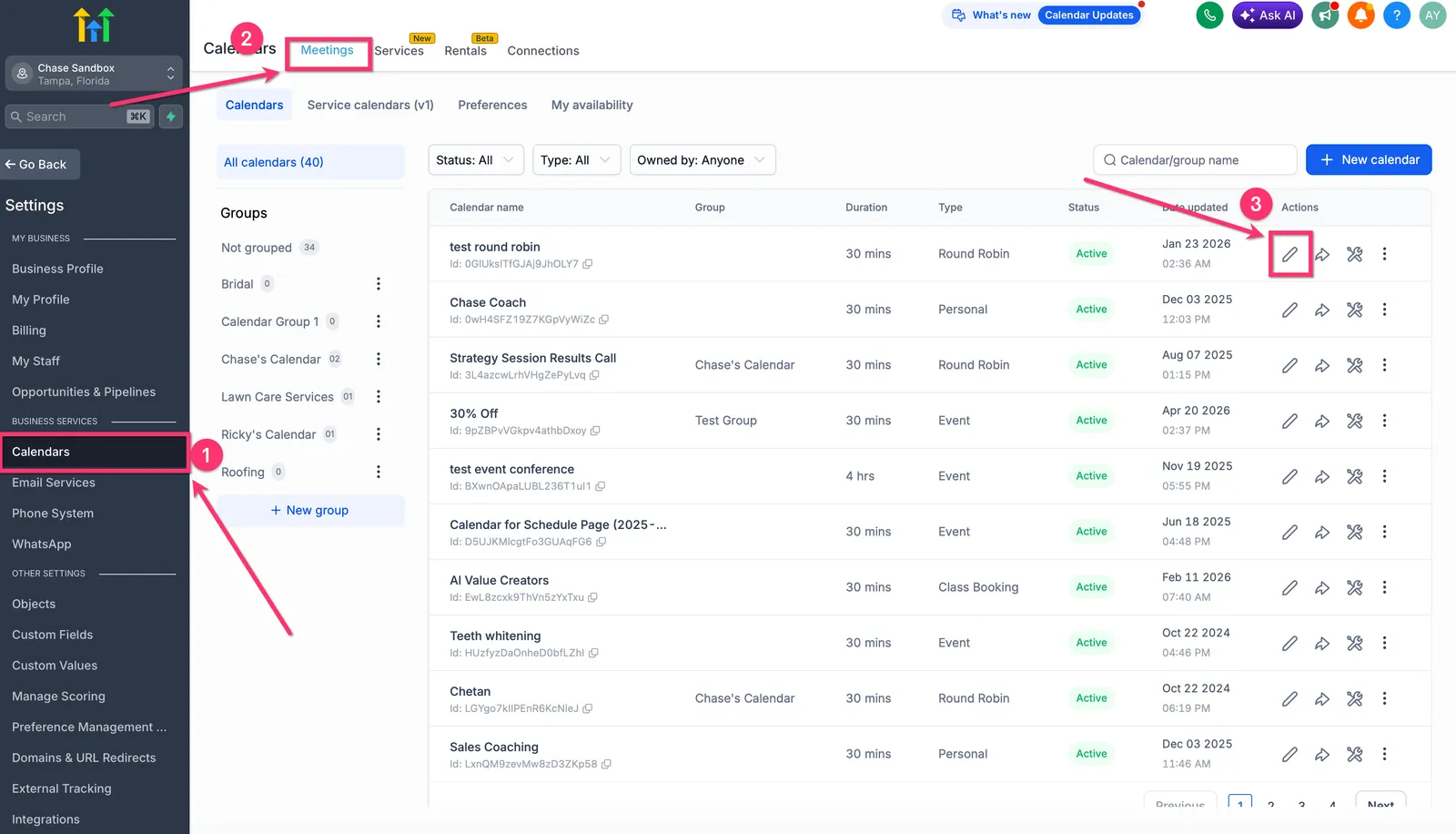Open Roofing group options menu
Viewport: 1456px width, 834px height.
click(x=379, y=472)
